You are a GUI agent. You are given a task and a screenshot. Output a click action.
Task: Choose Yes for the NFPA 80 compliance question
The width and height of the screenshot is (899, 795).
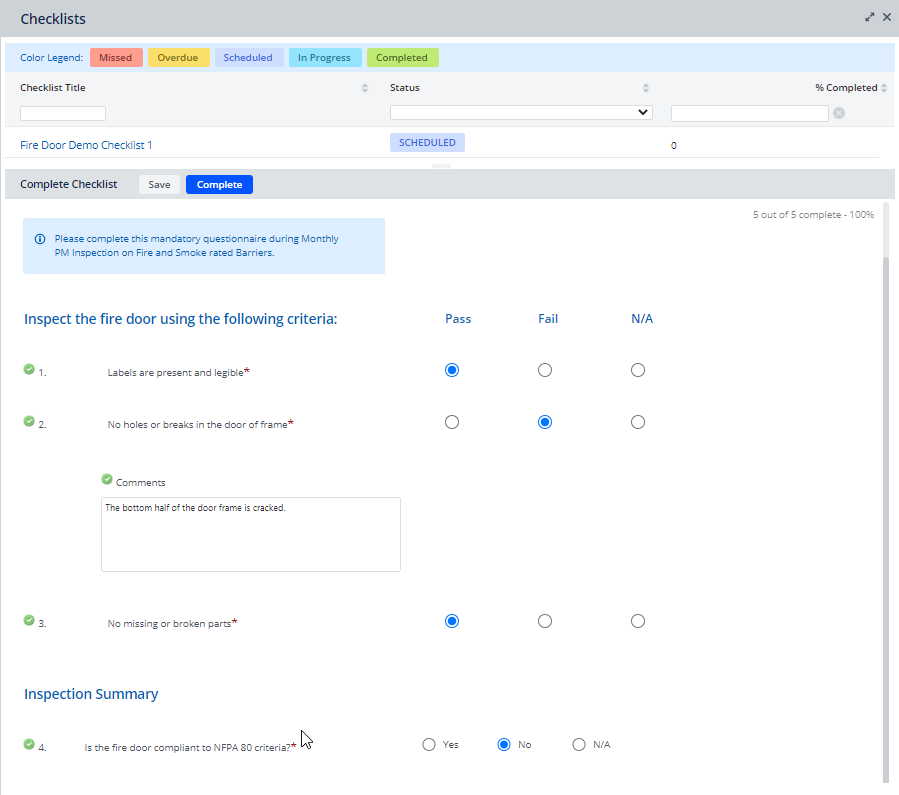point(429,744)
